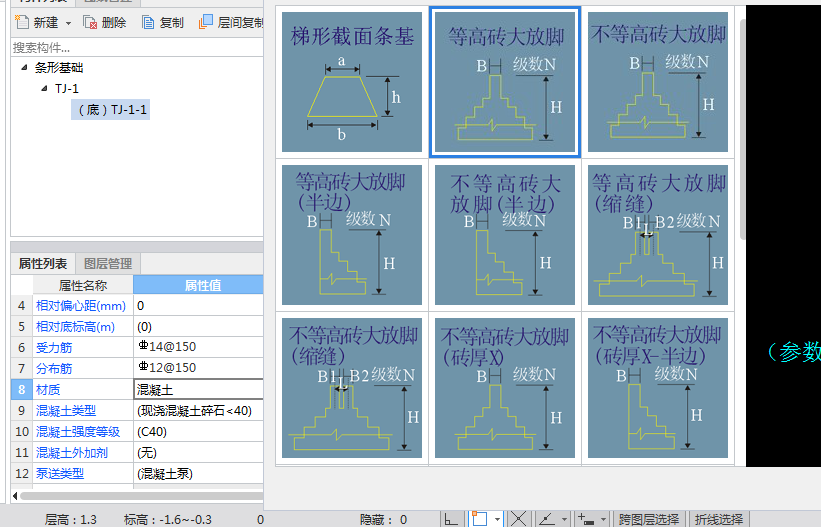Click the angle snap icon

[547, 519]
